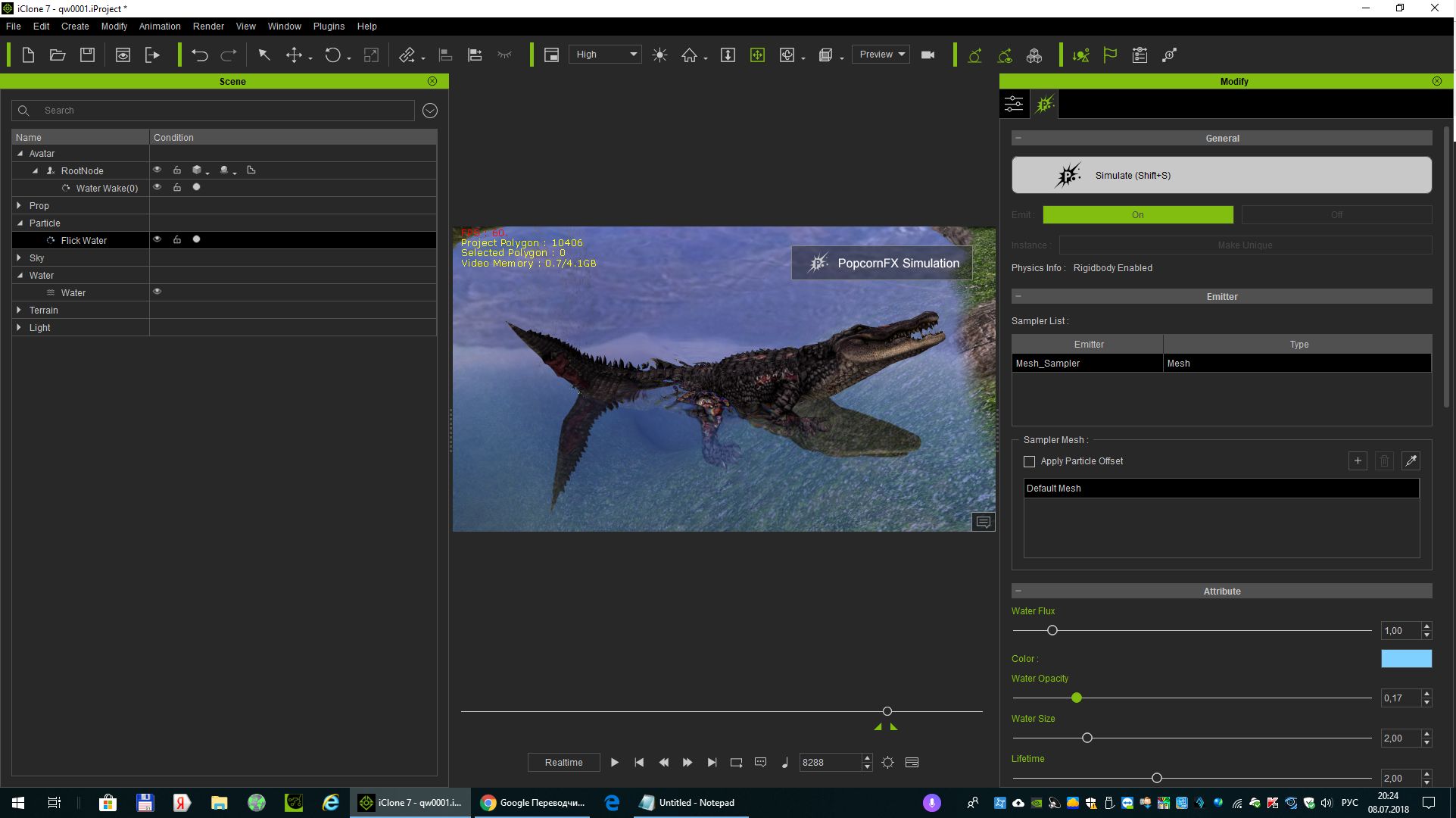The width and height of the screenshot is (1456, 818).
Task: Click the New Project icon
Action: (28, 55)
